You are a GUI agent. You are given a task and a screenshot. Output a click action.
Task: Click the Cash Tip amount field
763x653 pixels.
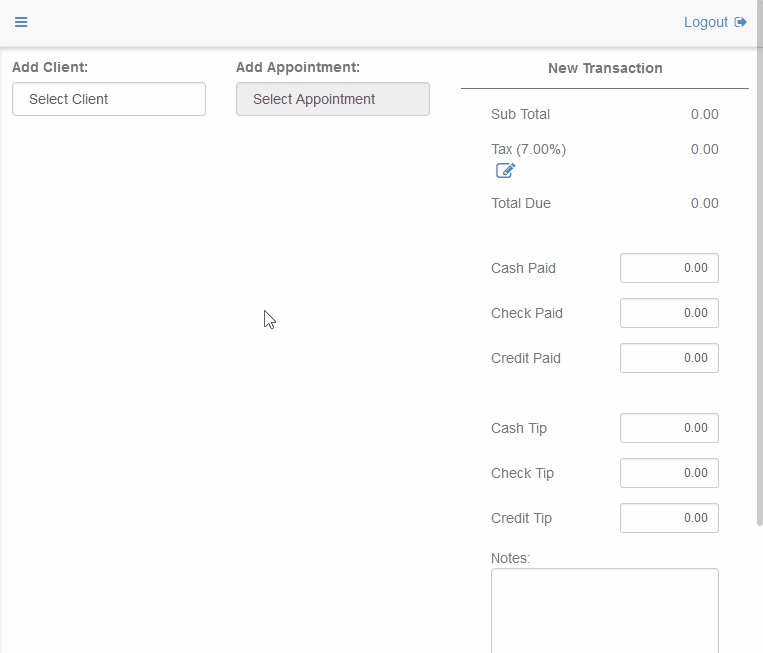pos(669,428)
